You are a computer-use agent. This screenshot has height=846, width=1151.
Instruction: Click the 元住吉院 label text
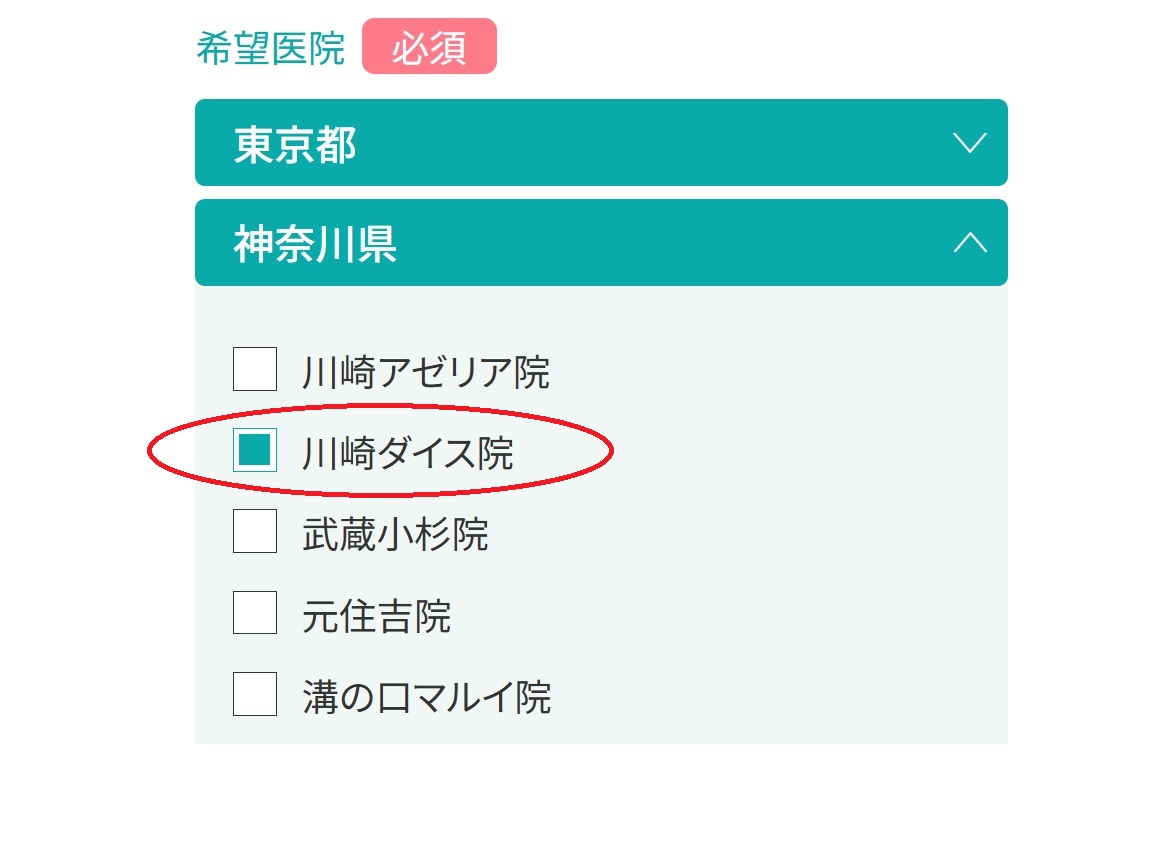377,616
